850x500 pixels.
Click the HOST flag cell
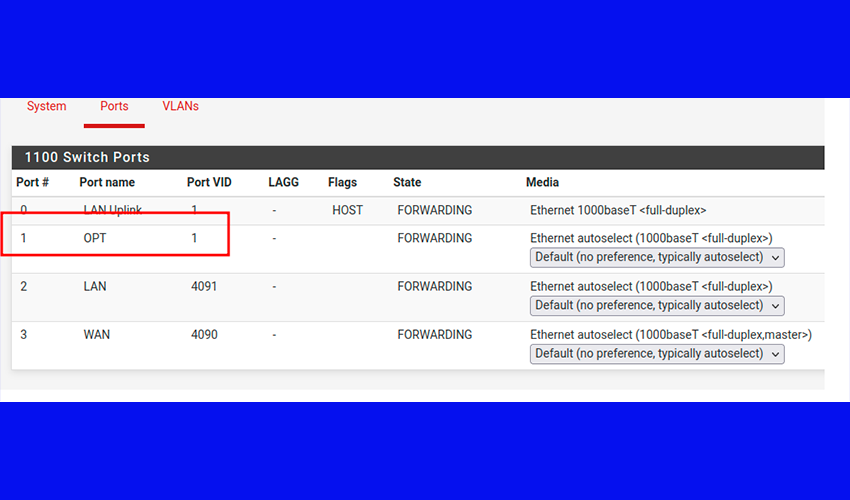coord(347,210)
